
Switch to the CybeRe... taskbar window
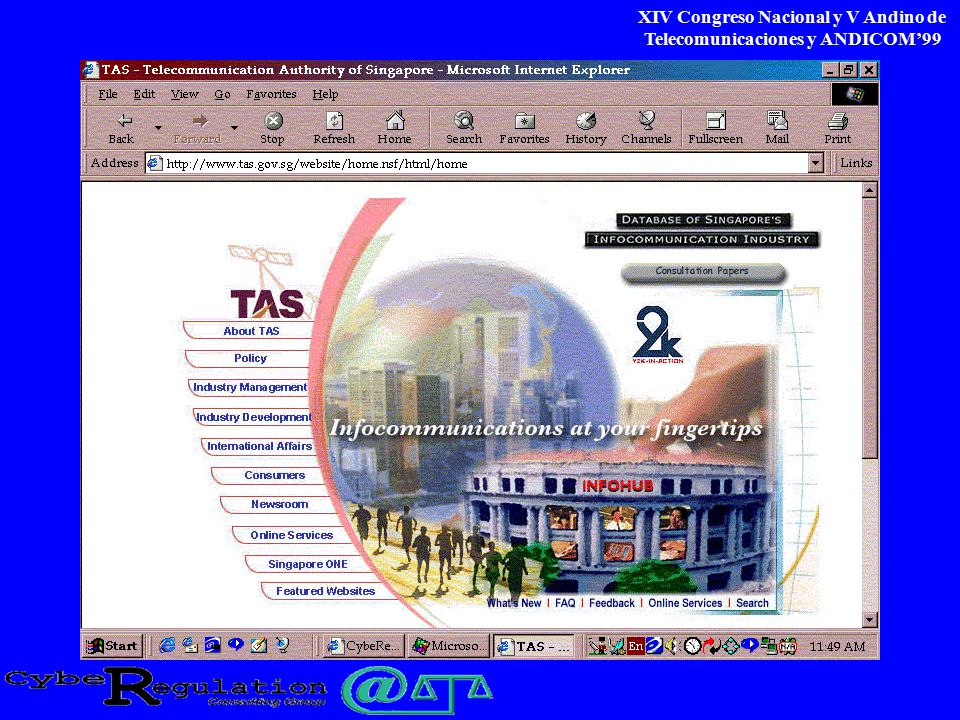[363, 646]
